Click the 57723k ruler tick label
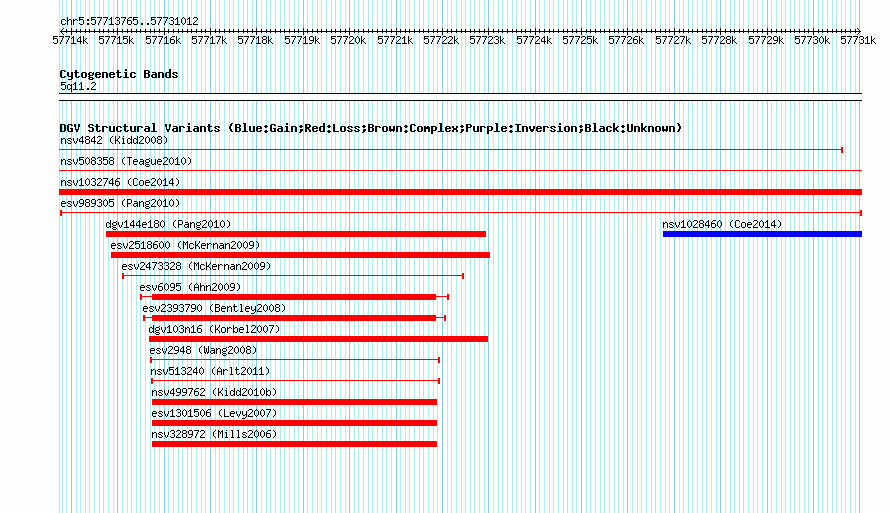 pos(487,40)
